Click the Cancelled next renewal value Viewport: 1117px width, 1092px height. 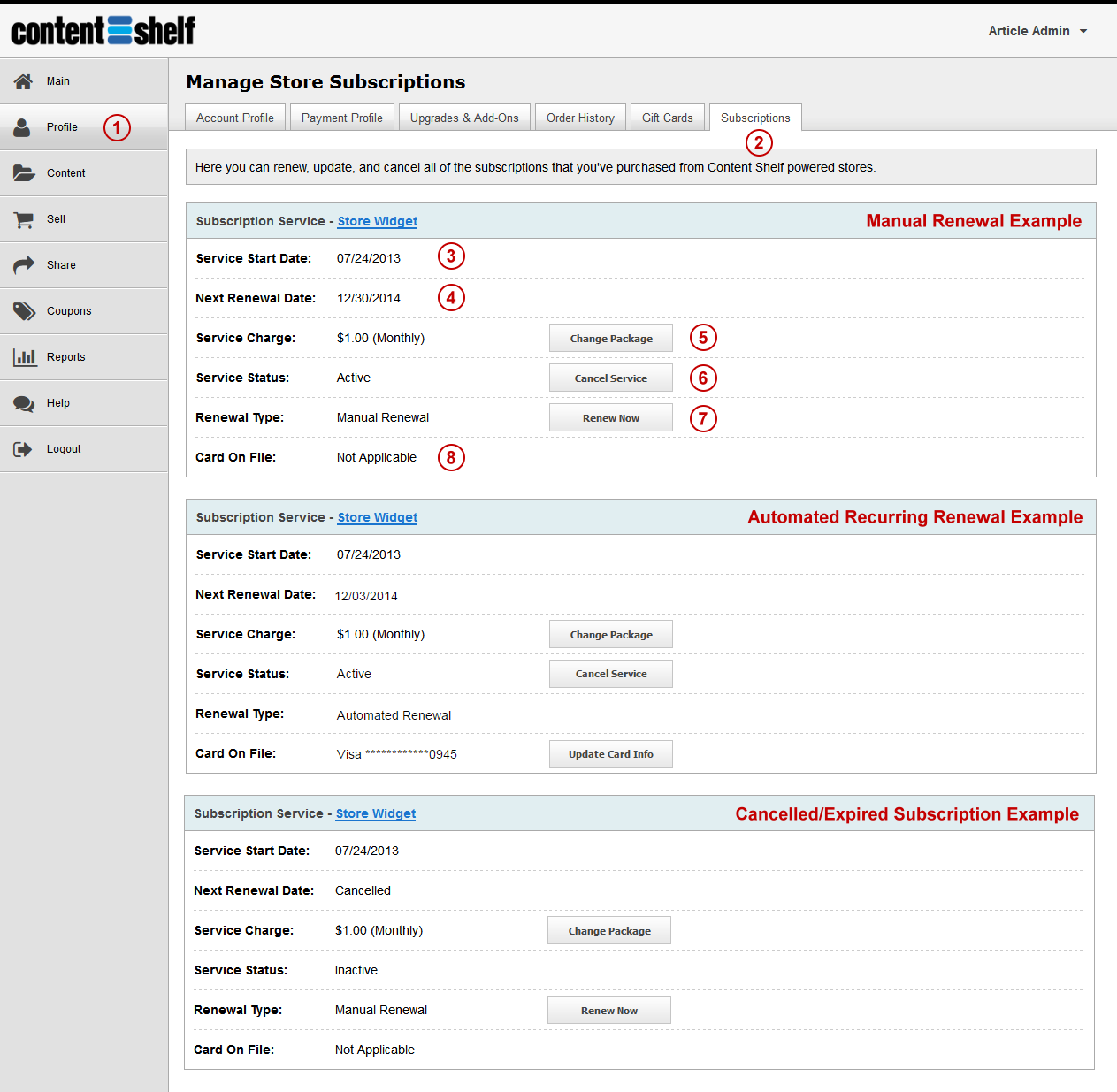click(x=363, y=890)
